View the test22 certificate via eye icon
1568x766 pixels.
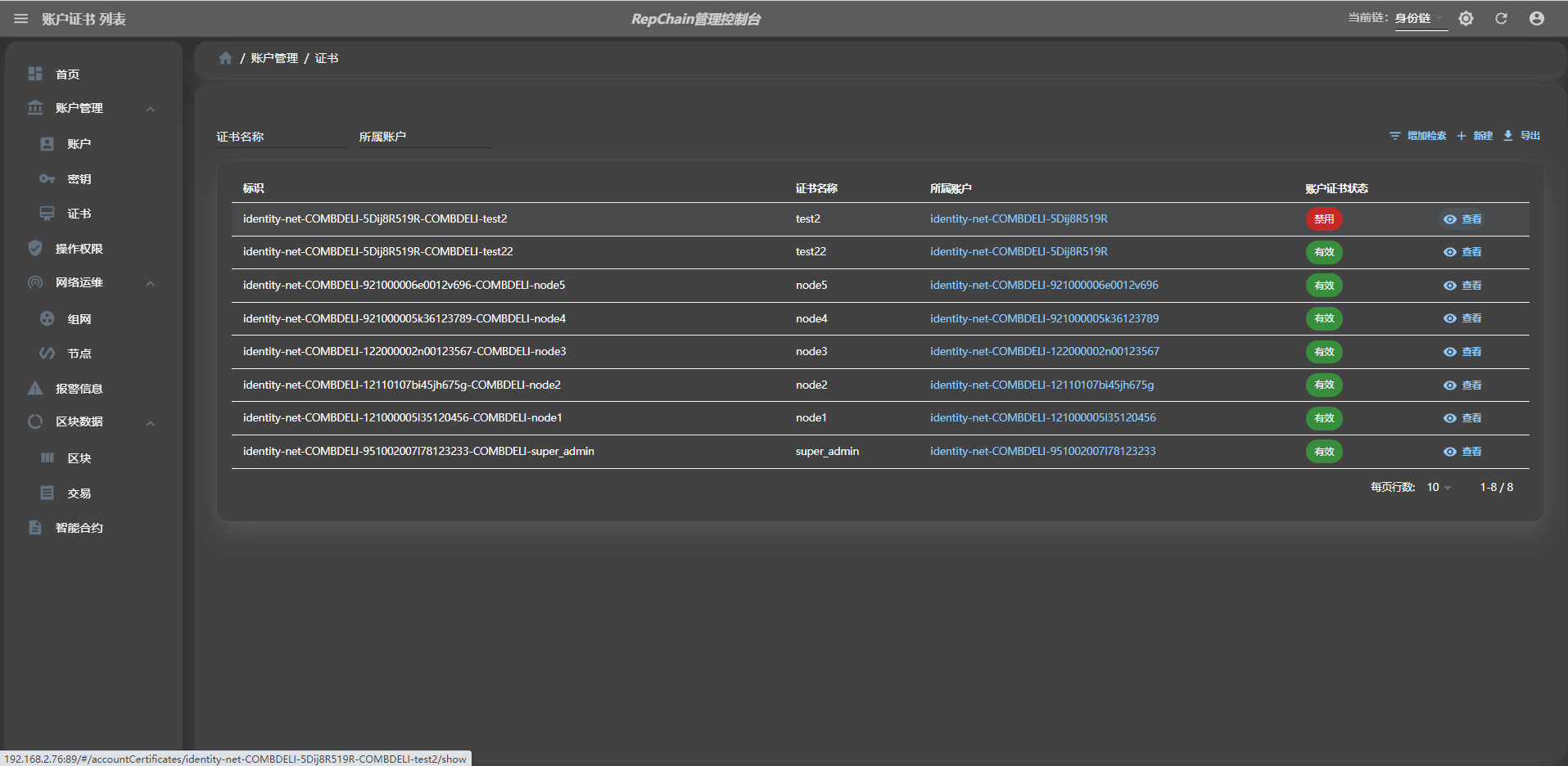1450,252
